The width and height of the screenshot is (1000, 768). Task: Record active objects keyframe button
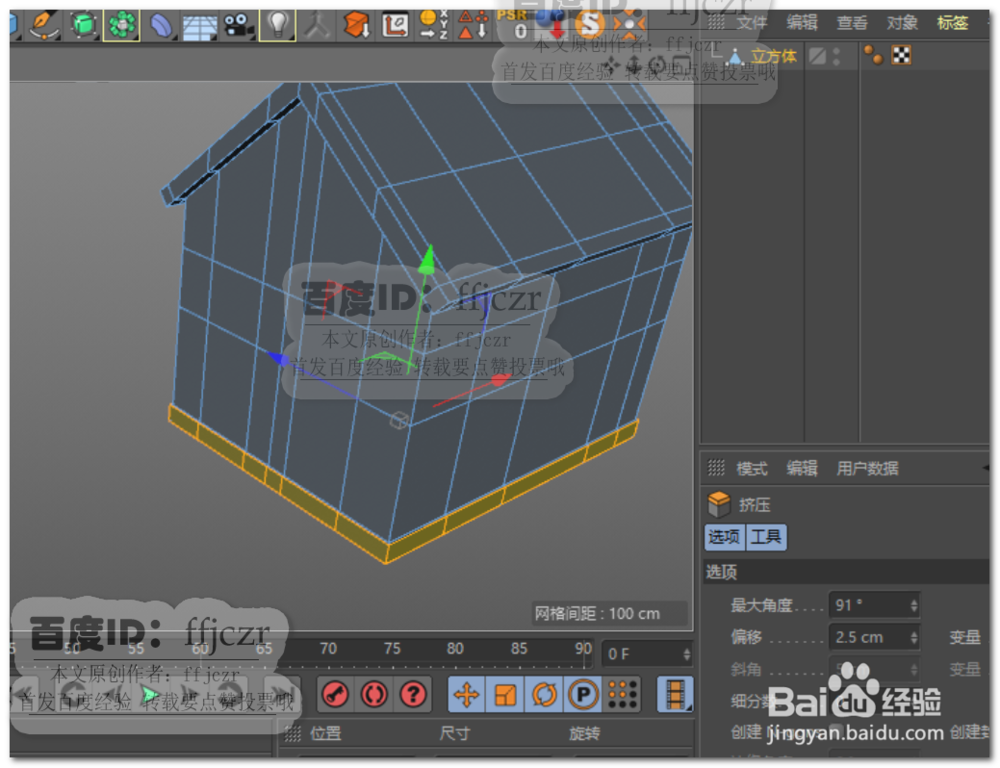pos(335,694)
